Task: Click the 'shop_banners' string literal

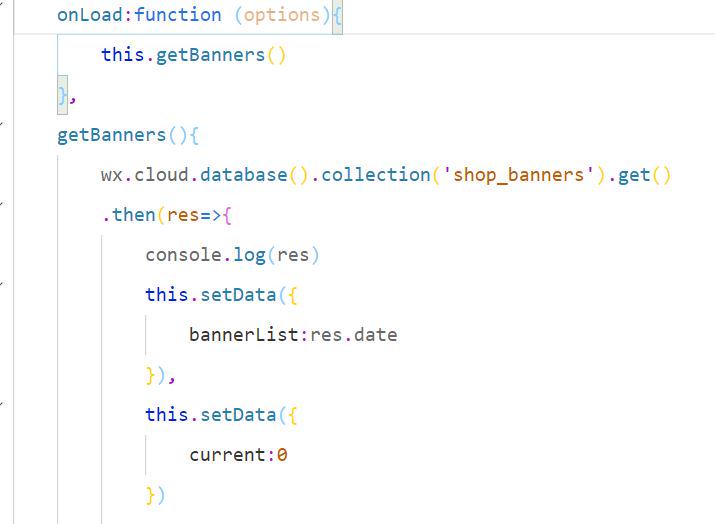Action: click(518, 175)
